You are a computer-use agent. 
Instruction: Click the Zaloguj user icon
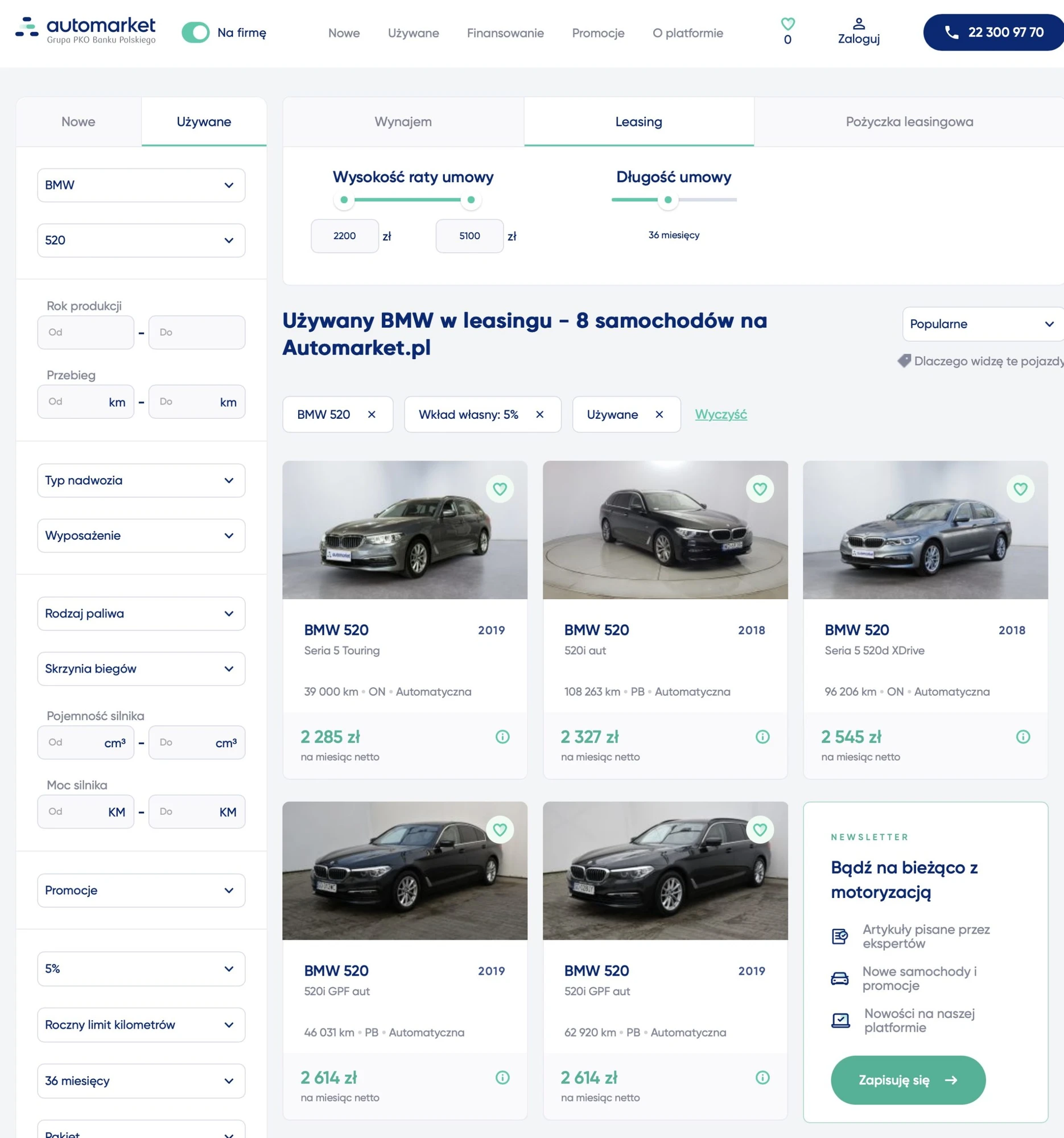[x=859, y=23]
